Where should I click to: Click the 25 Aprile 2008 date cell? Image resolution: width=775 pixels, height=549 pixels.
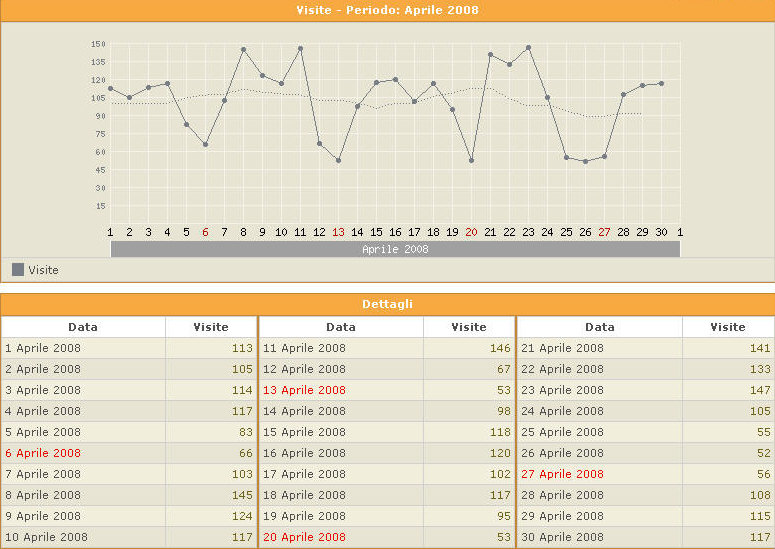[x=600, y=432]
